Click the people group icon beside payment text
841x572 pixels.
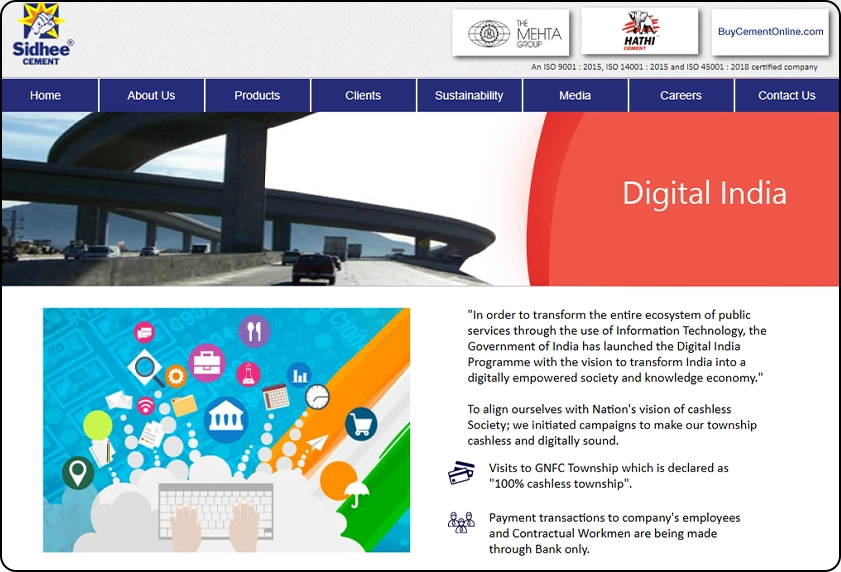point(461,523)
